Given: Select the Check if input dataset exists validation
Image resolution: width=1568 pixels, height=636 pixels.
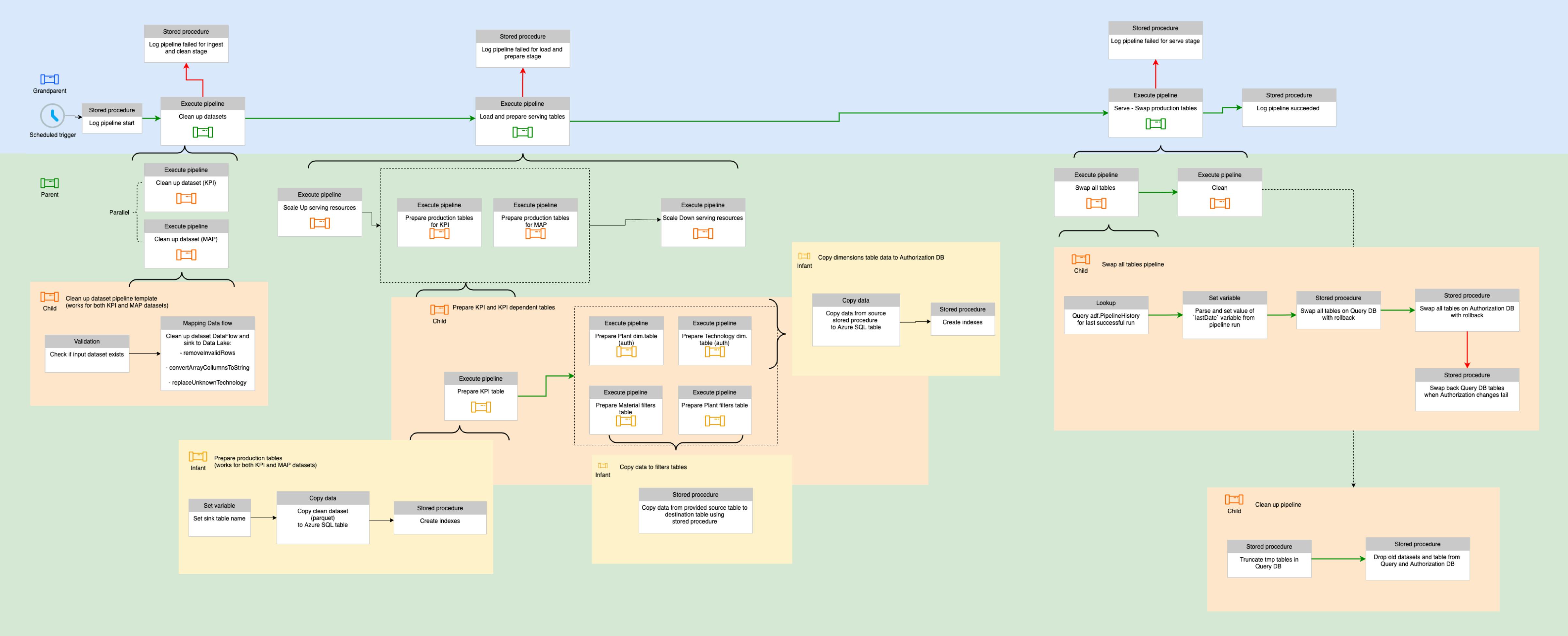Looking at the screenshot, I should [x=87, y=354].
